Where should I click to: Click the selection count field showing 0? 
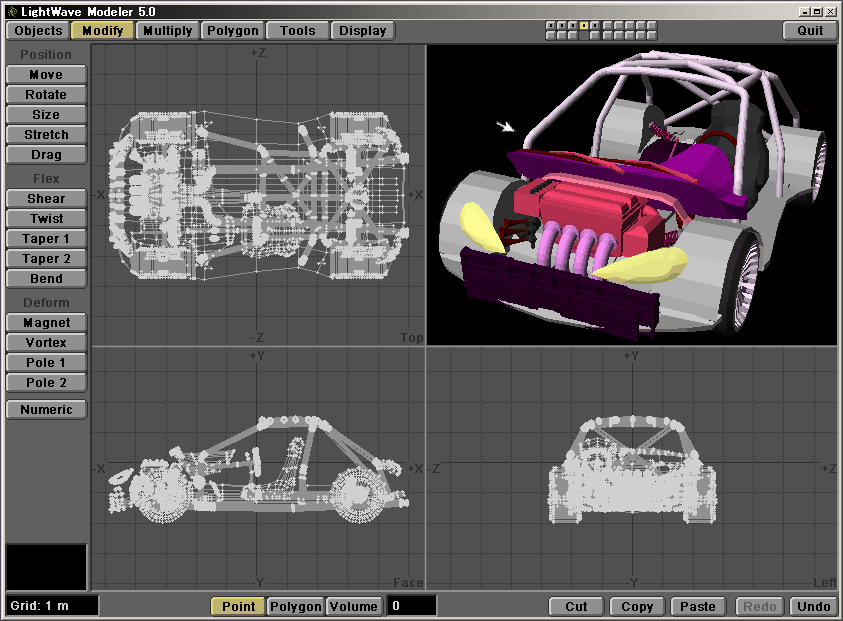click(412, 606)
